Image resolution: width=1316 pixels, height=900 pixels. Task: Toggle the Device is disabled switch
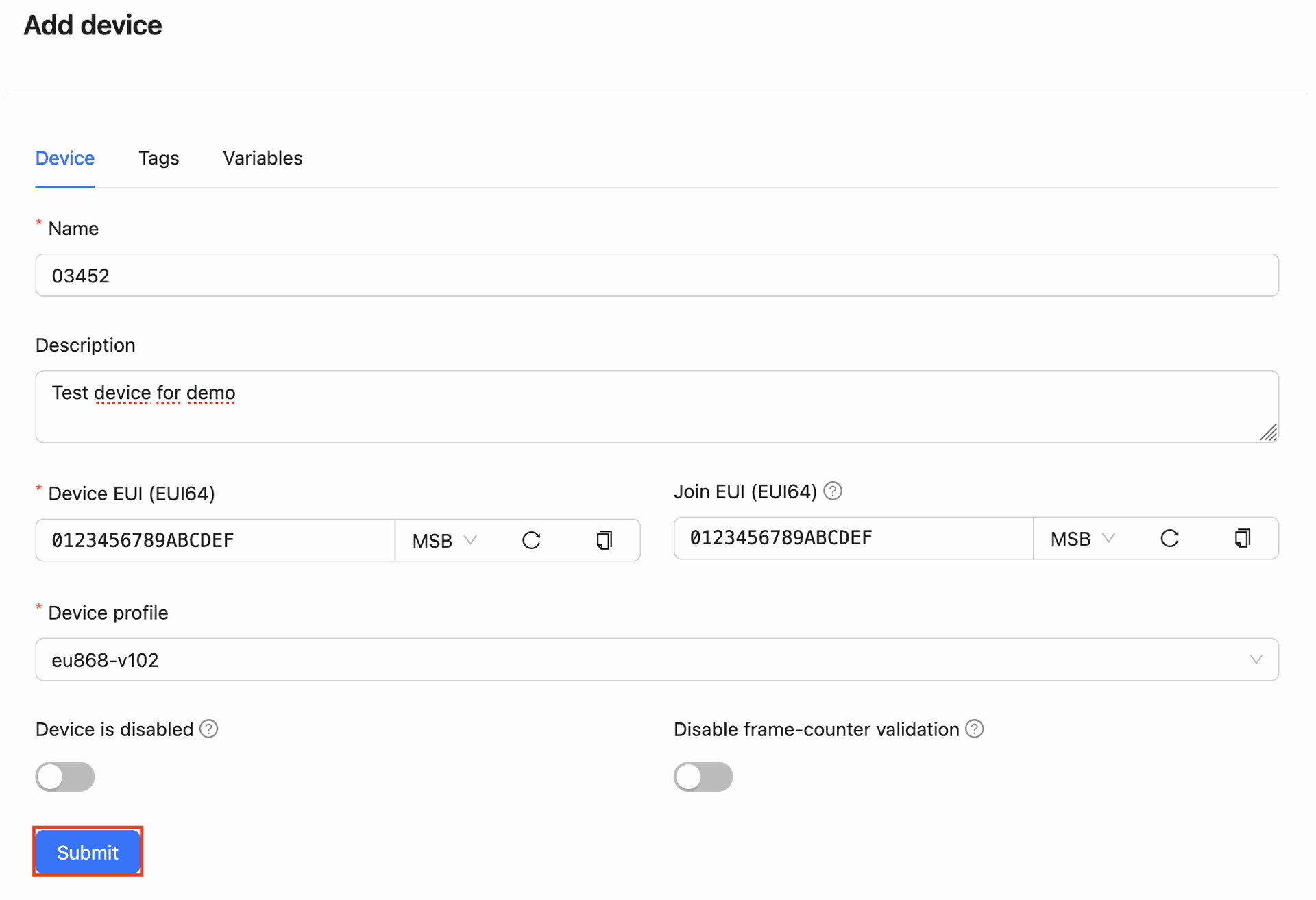coord(65,777)
